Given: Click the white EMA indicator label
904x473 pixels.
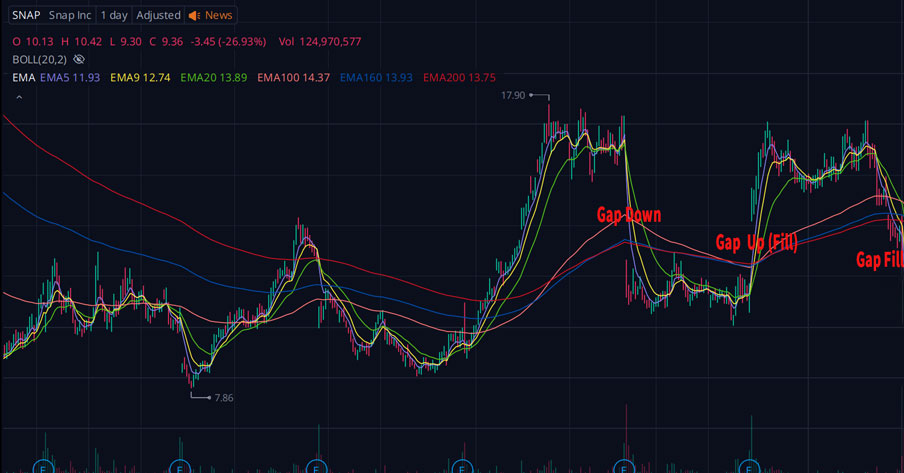Looking at the screenshot, I should click(24, 78).
